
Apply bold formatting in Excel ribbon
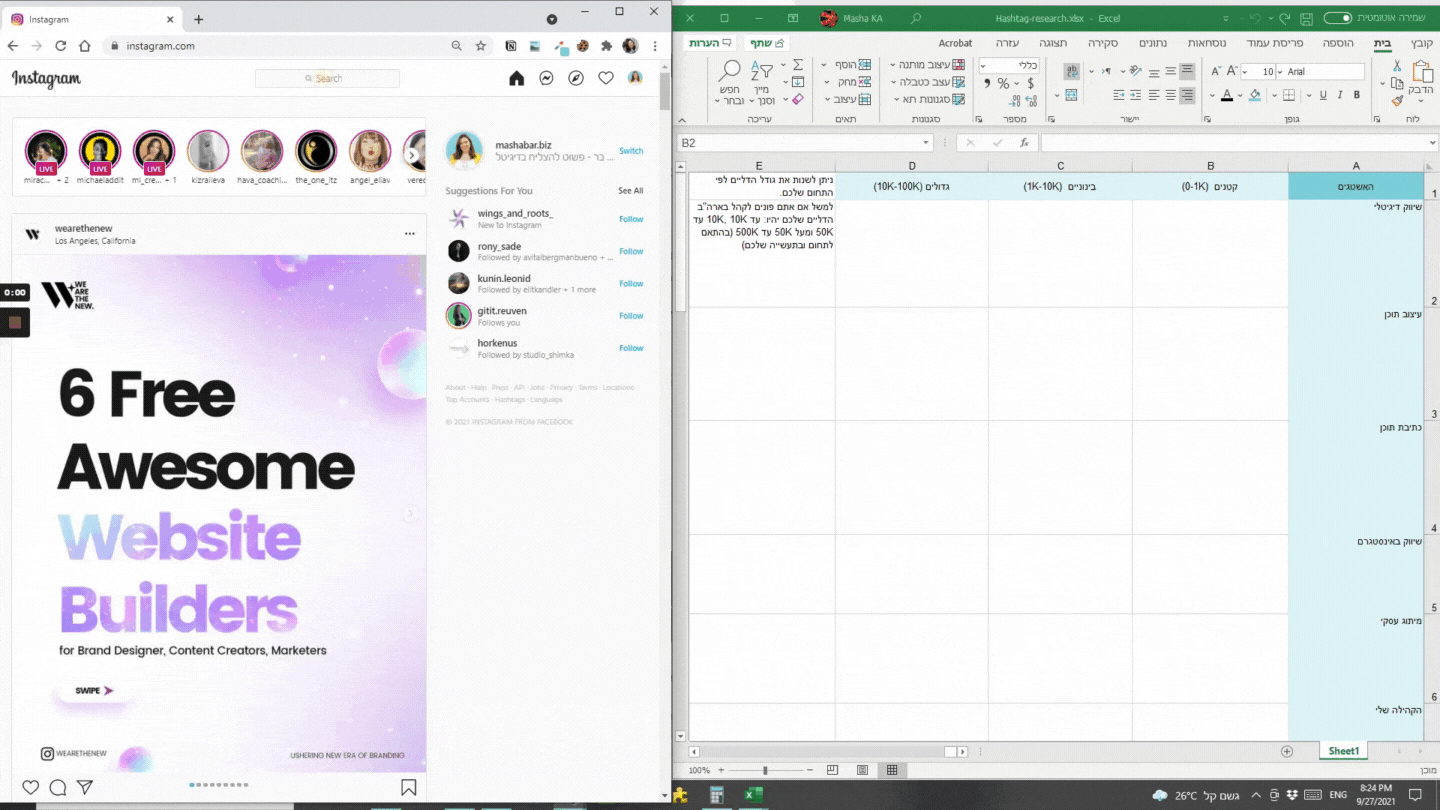coord(1357,96)
